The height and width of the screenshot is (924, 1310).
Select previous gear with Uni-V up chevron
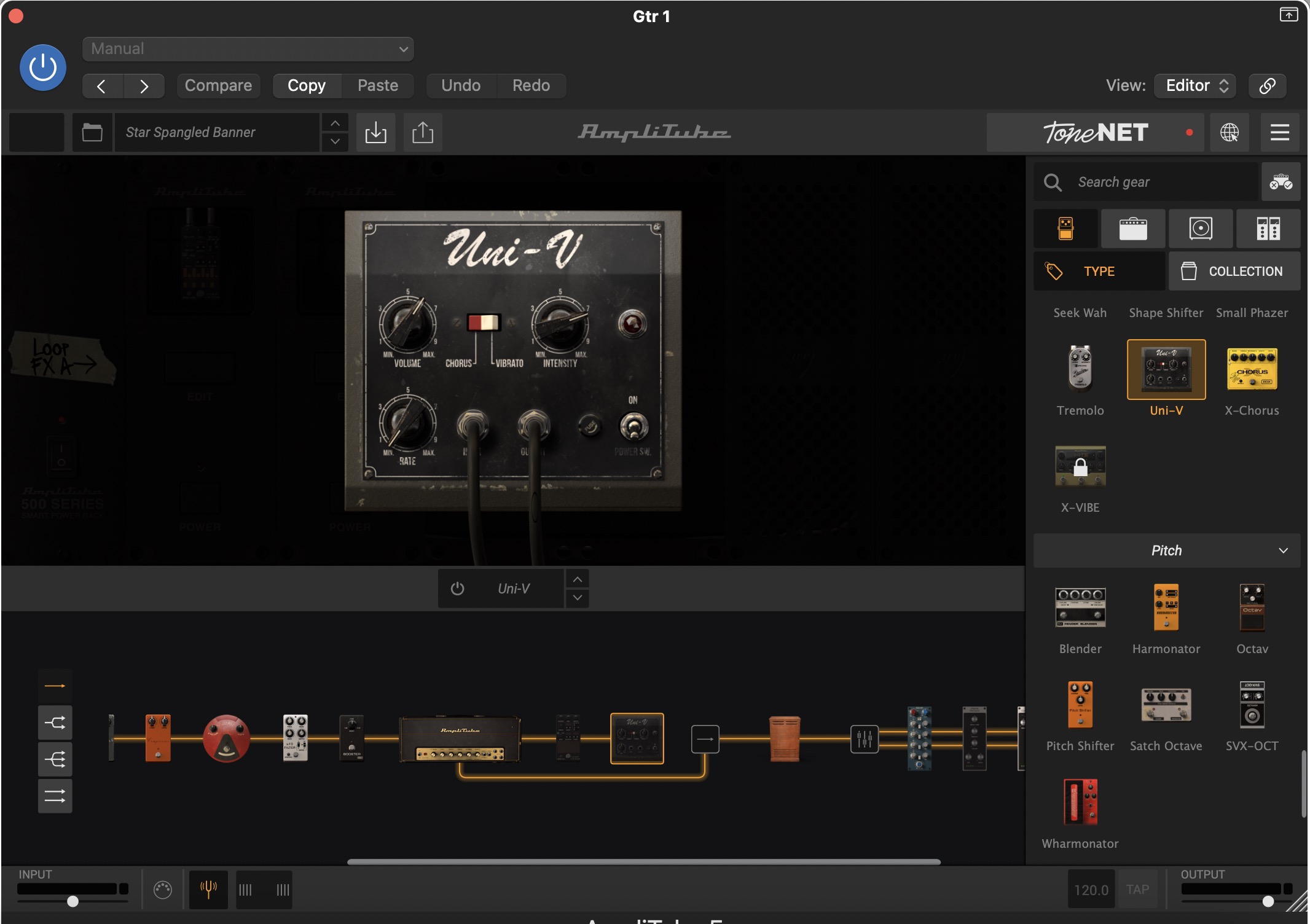tap(578, 579)
